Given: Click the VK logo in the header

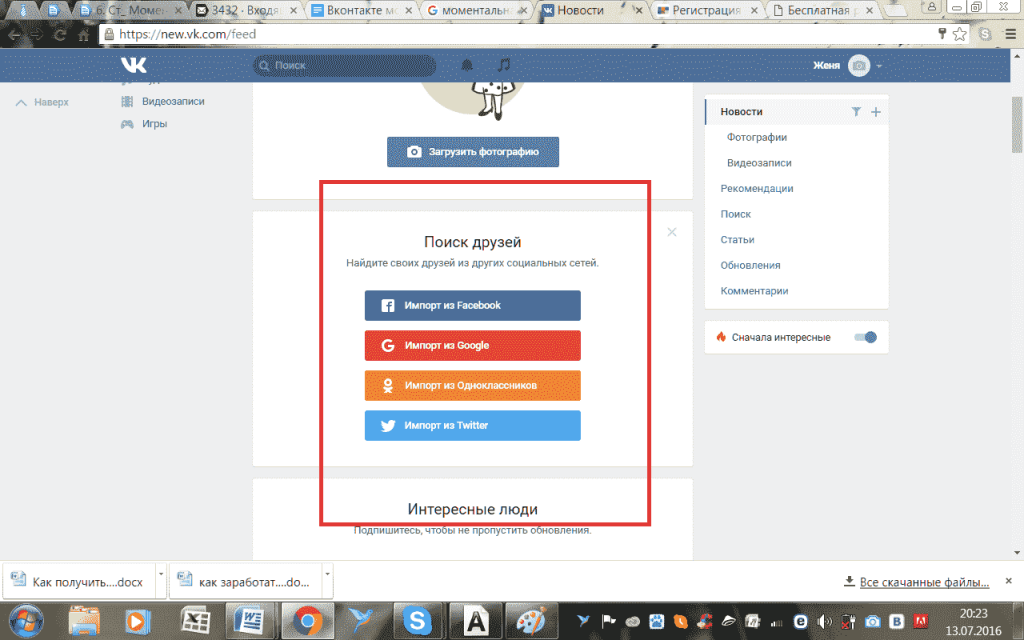Looking at the screenshot, I should point(134,65).
